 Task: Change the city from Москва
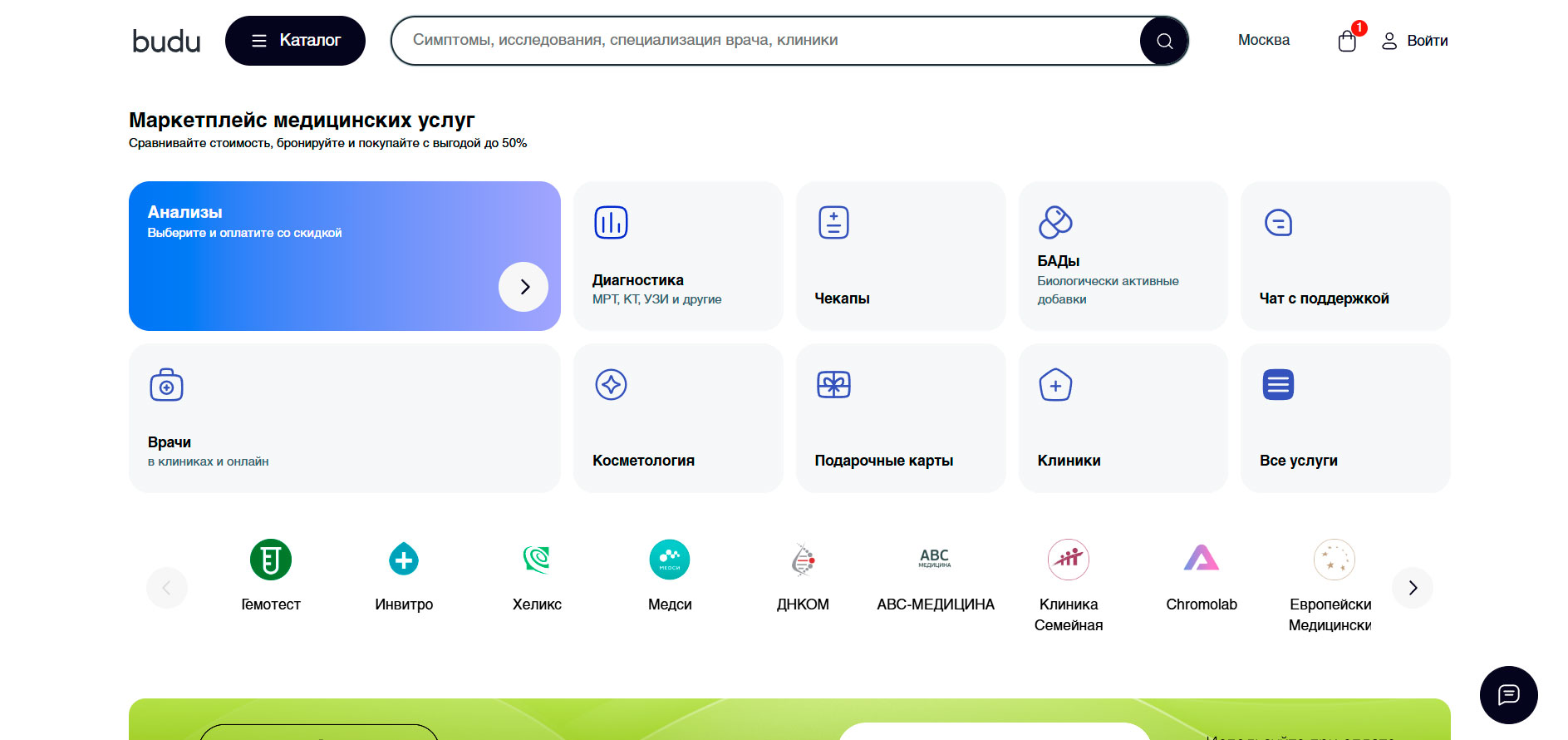(x=1263, y=40)
